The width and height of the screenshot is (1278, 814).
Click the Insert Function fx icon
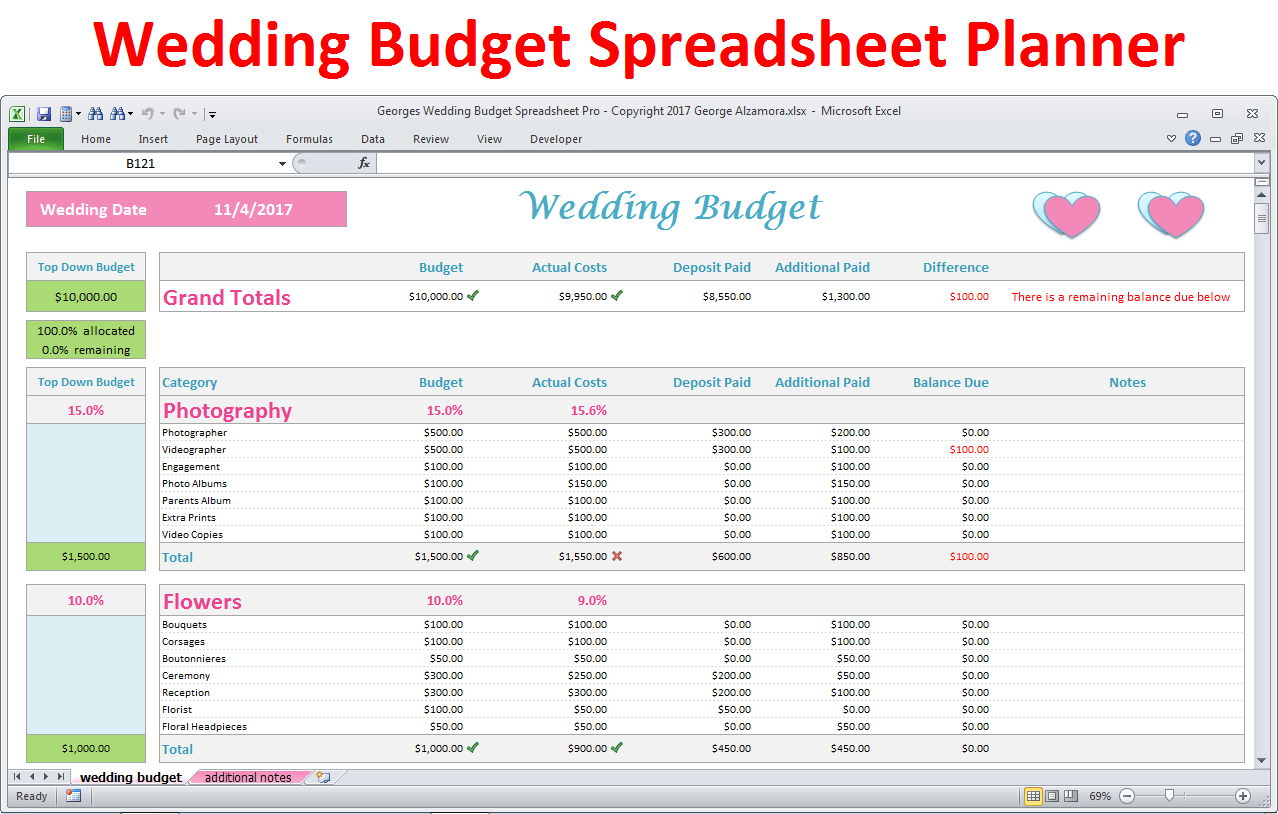(364, 163)
